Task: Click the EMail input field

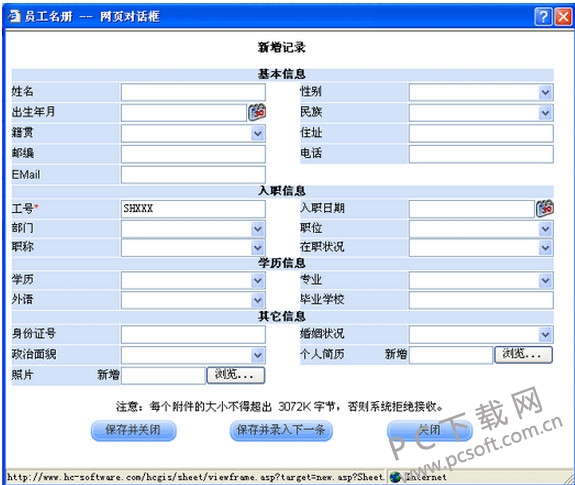Action: pyautogui.click(x=193, y=174)
